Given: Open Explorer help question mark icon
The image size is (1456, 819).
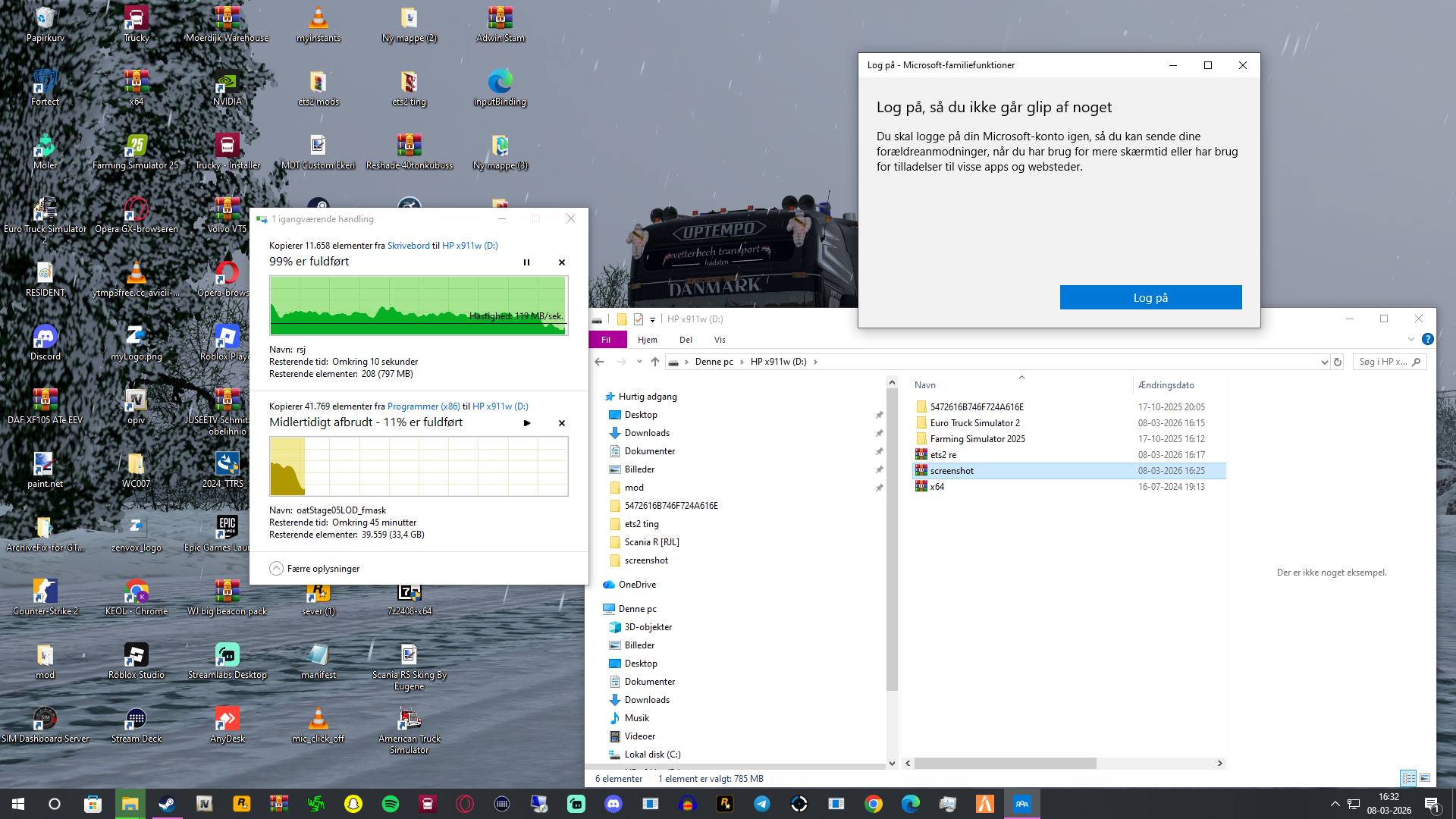Looking at the screenshot, I should point(1427,340).
